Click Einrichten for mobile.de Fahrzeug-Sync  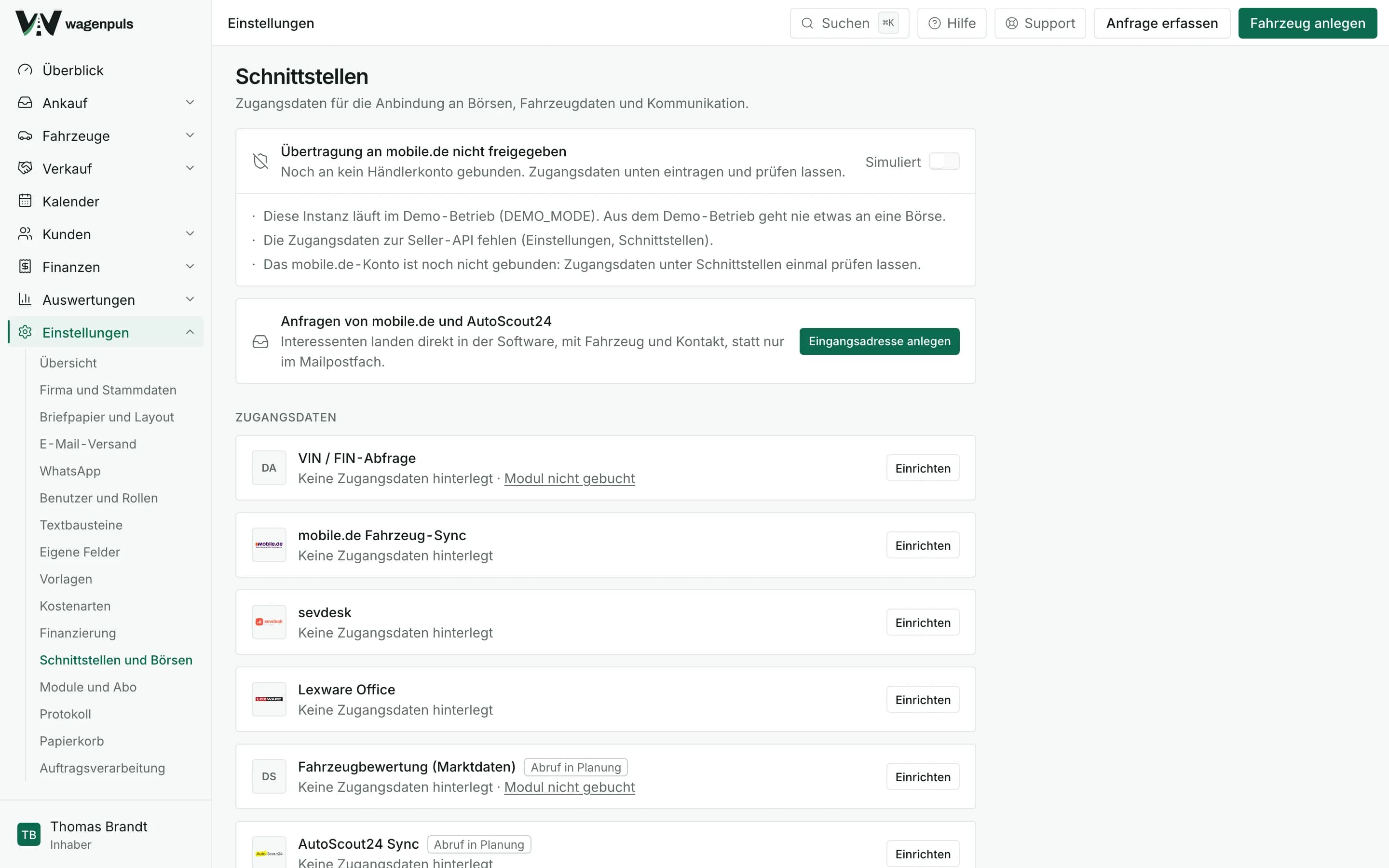point(922,545)
